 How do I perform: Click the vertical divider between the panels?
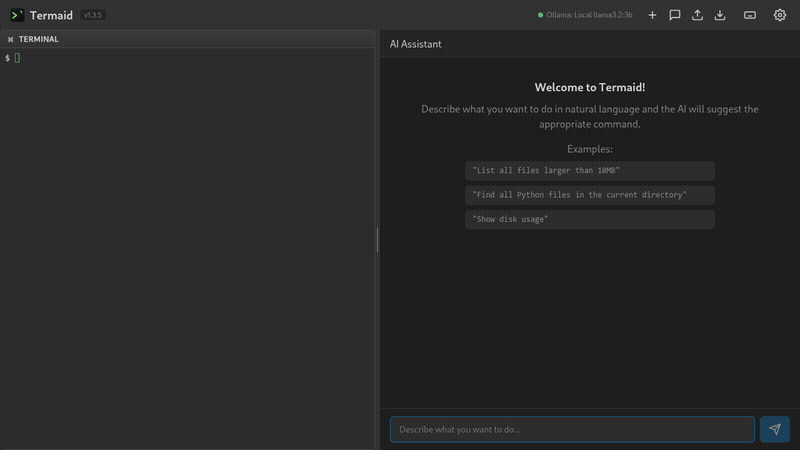pyautogui.click(x=377, y=239)
